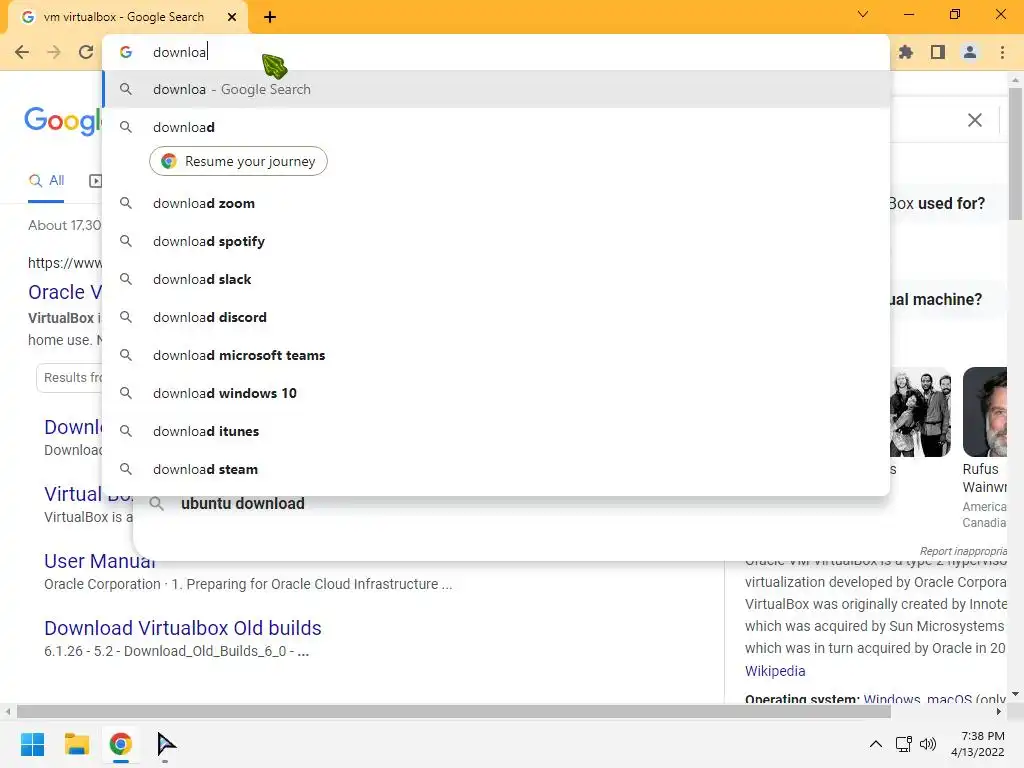Open the User Manual link
This screenshot has height=768, width=1024.
[x=100, y=561]
